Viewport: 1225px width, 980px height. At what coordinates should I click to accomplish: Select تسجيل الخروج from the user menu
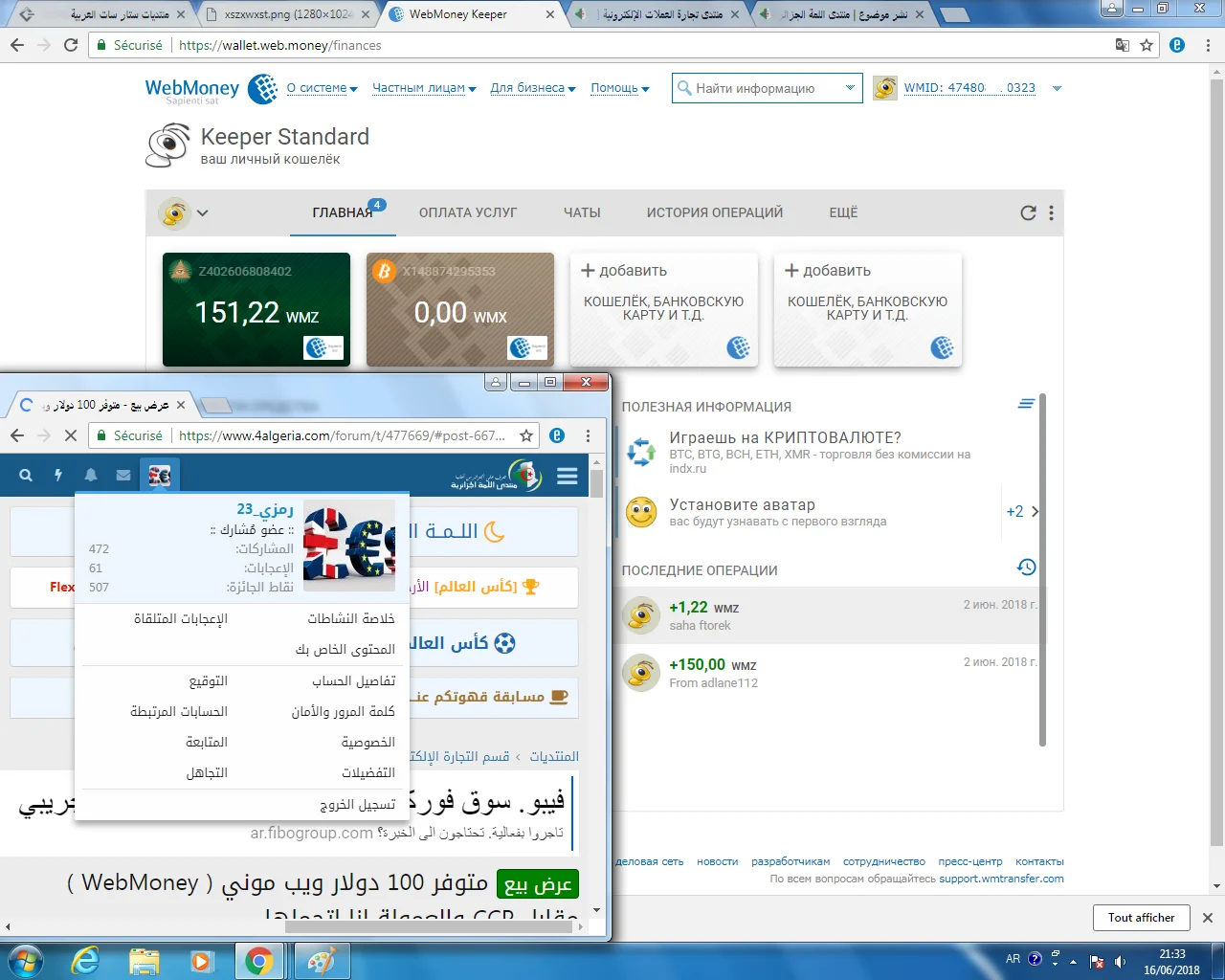357,805
